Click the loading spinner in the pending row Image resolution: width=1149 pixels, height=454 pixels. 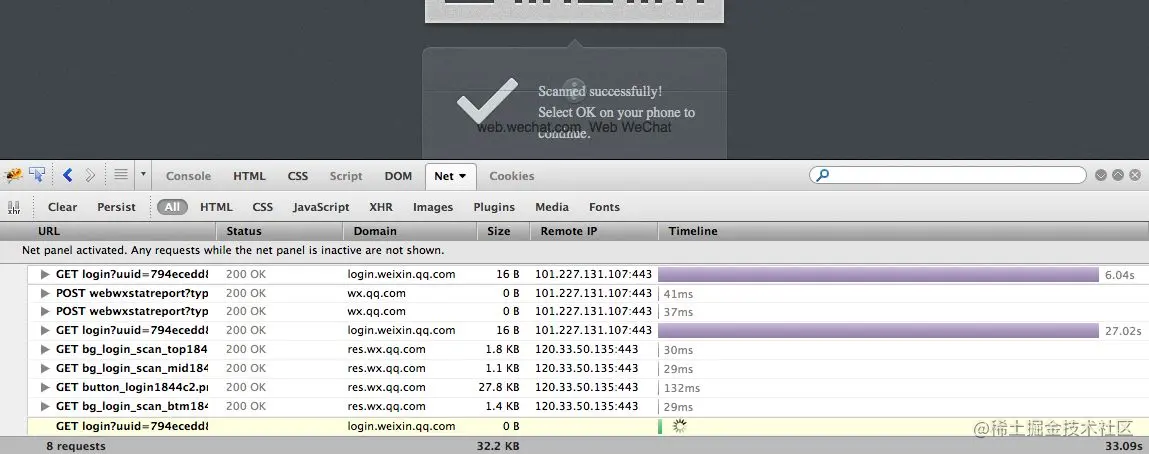(679, 426)
